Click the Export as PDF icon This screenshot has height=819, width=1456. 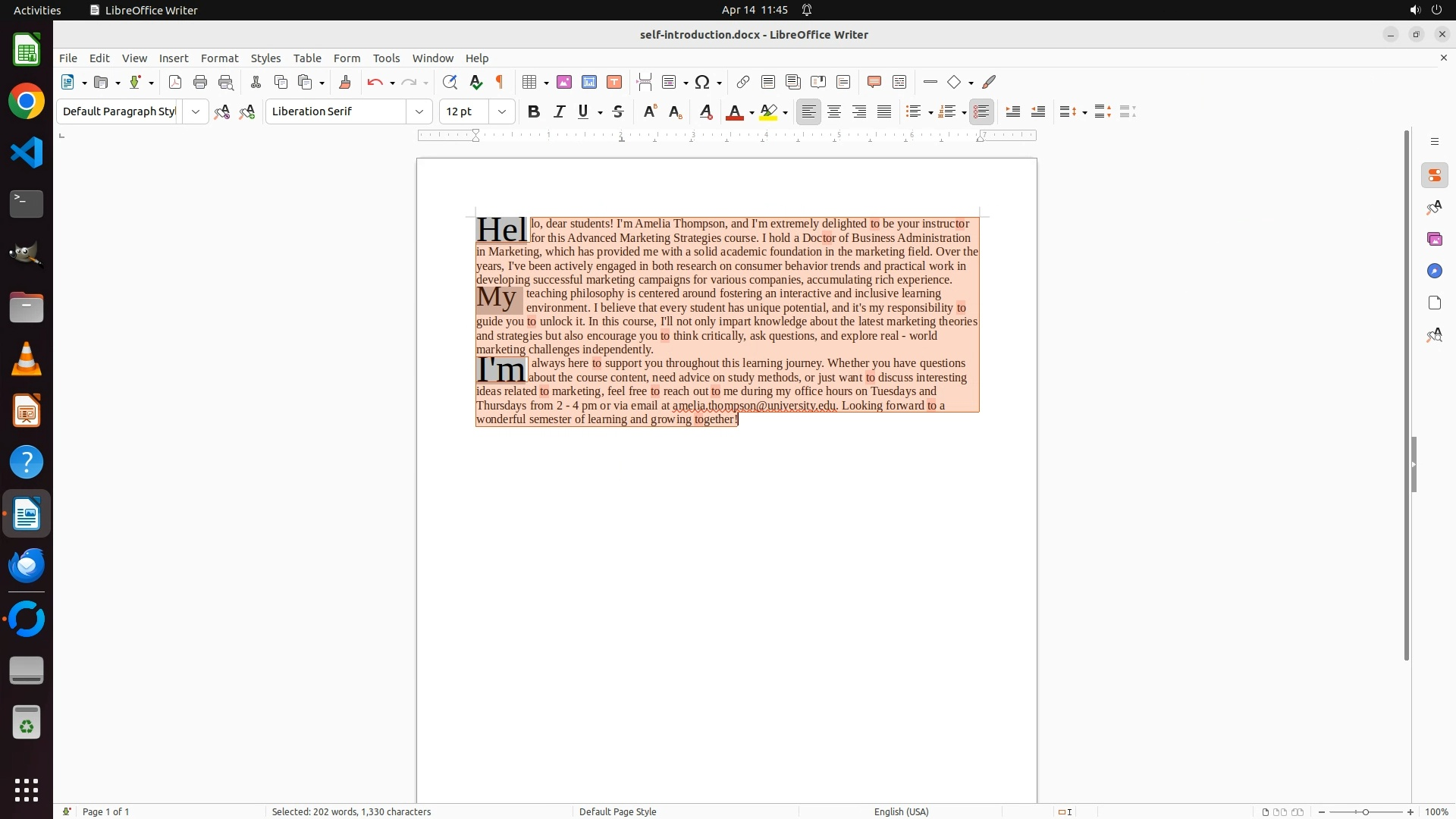(175, 82)
